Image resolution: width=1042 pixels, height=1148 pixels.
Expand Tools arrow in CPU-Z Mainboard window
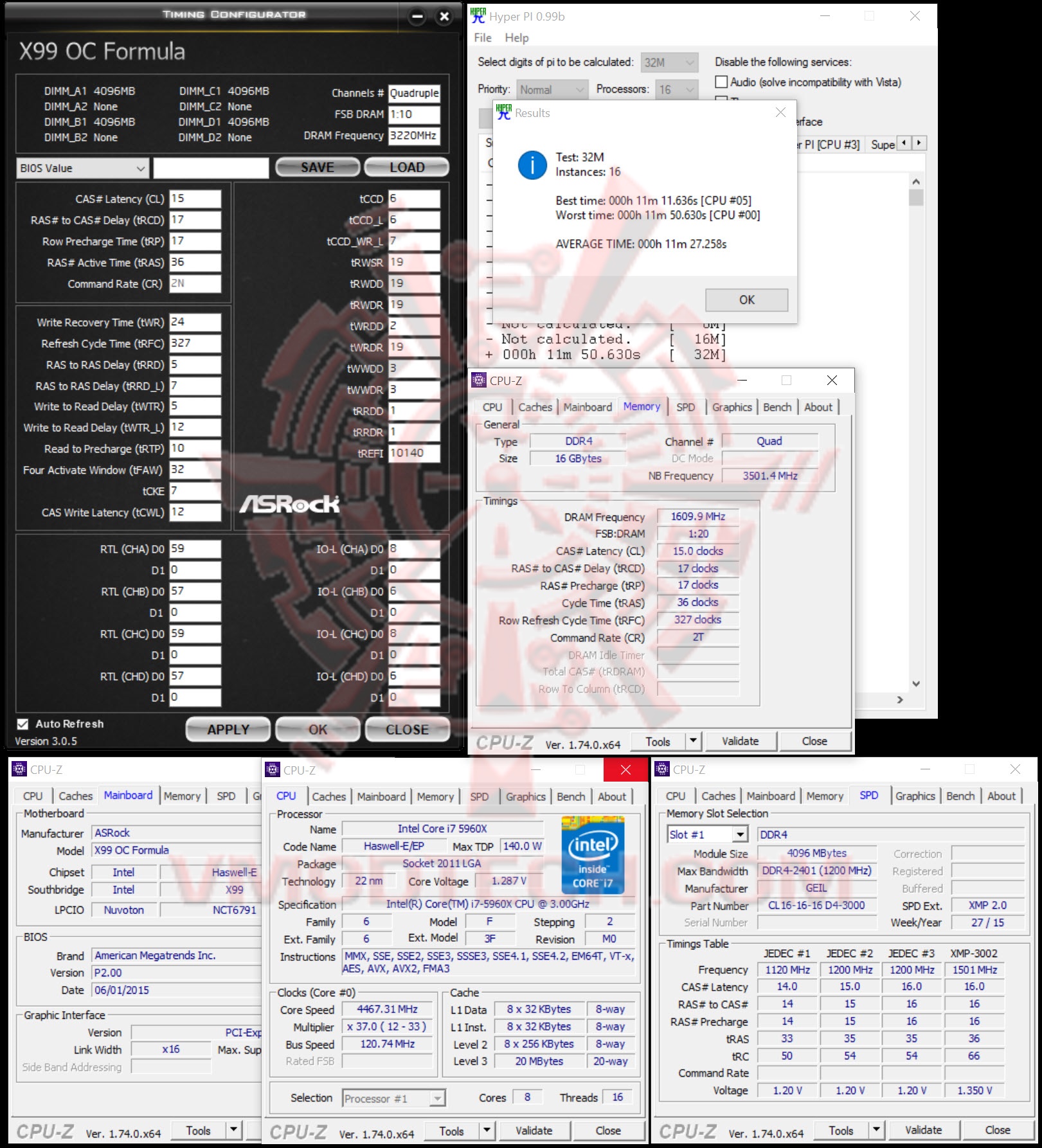tap(234, 1130)
